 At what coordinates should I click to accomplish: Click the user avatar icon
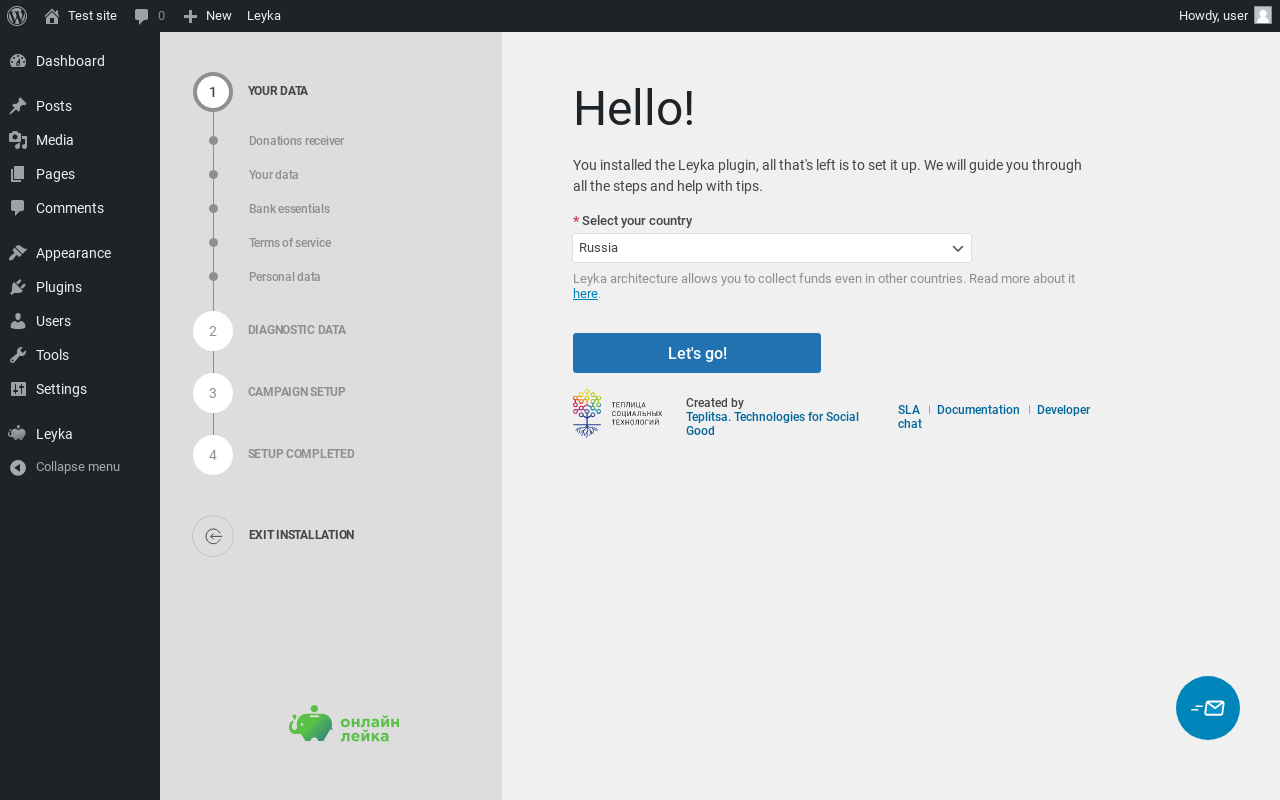1263,15
